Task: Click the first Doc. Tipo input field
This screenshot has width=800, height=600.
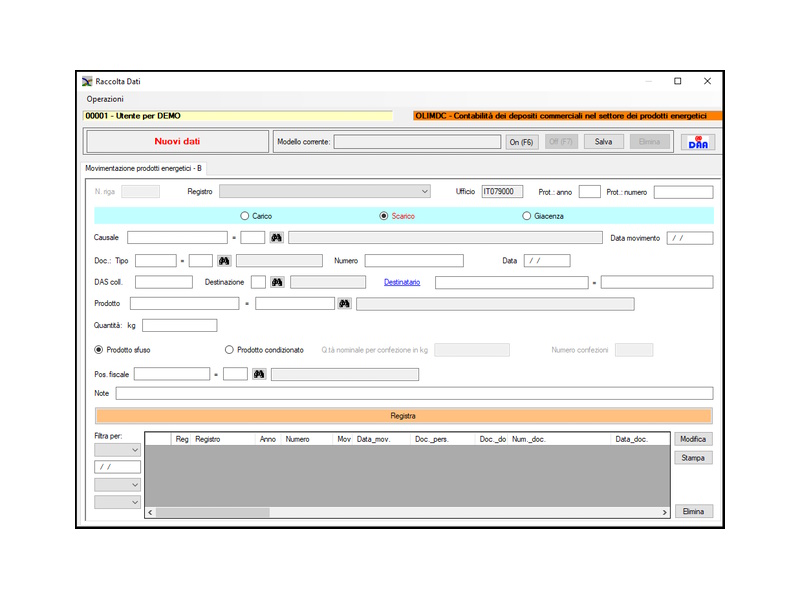Action: pos(156,261)
